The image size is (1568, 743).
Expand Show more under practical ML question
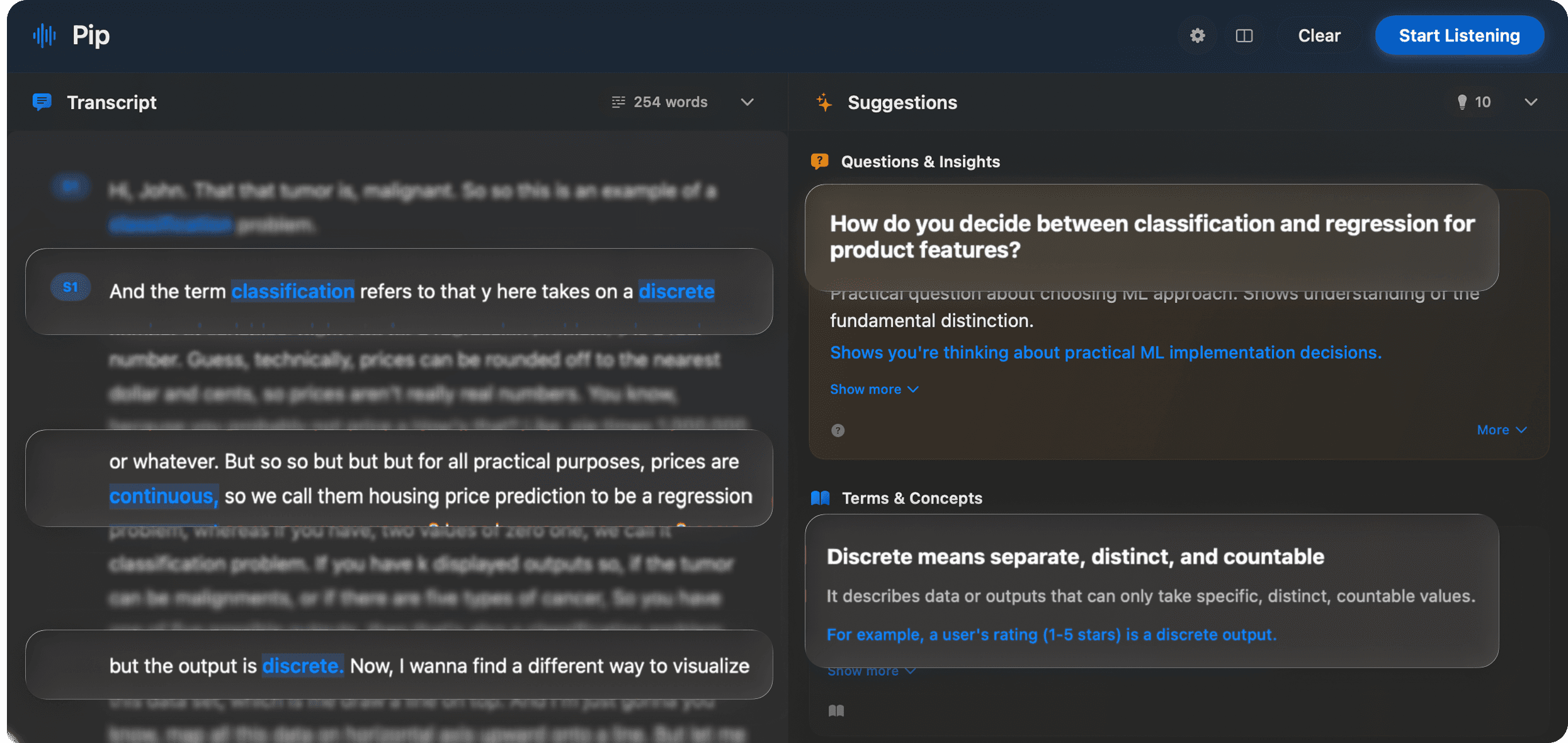873,389
